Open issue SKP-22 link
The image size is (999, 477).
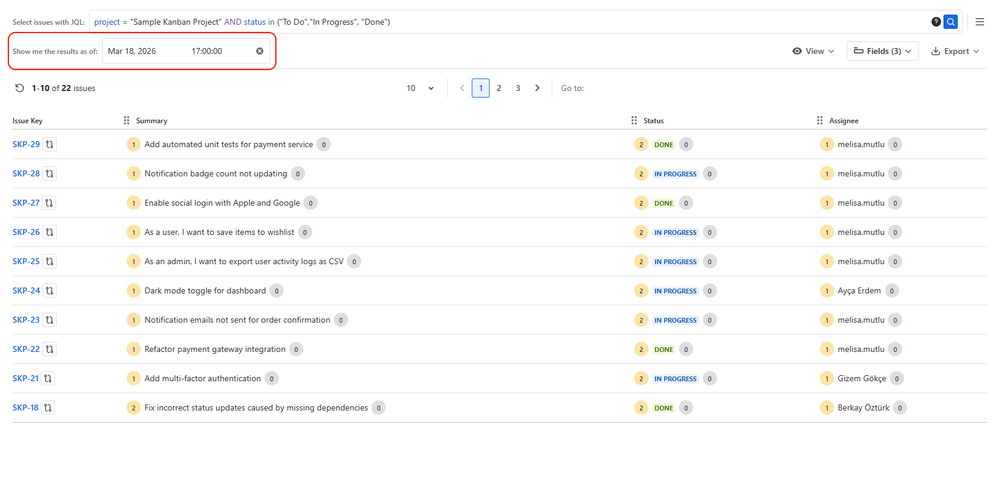pos(26,349)
